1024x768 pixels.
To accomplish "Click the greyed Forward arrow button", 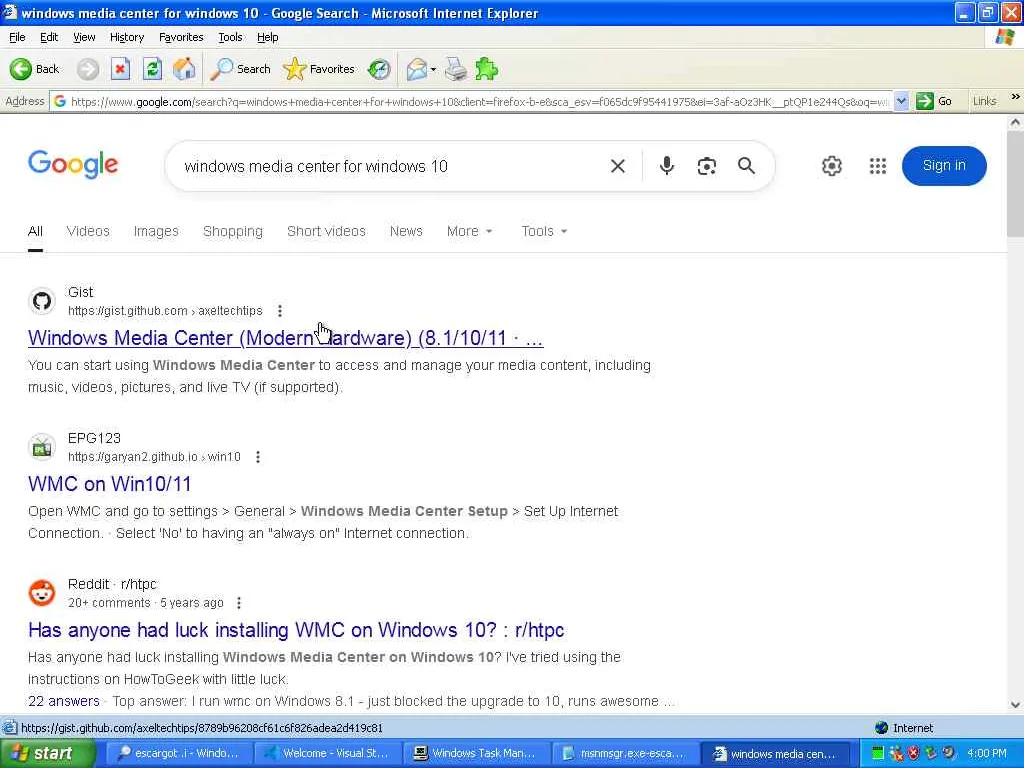I will pos(88,69).
